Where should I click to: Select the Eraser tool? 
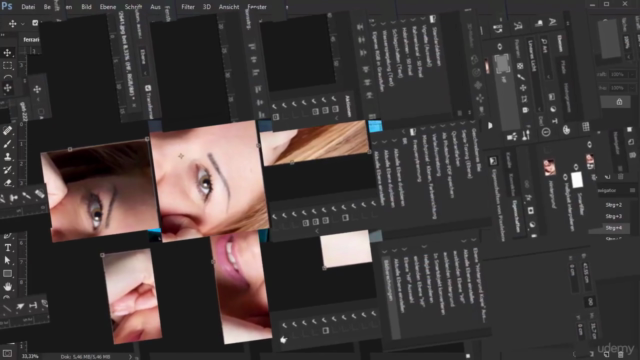[x=7, y=182]
